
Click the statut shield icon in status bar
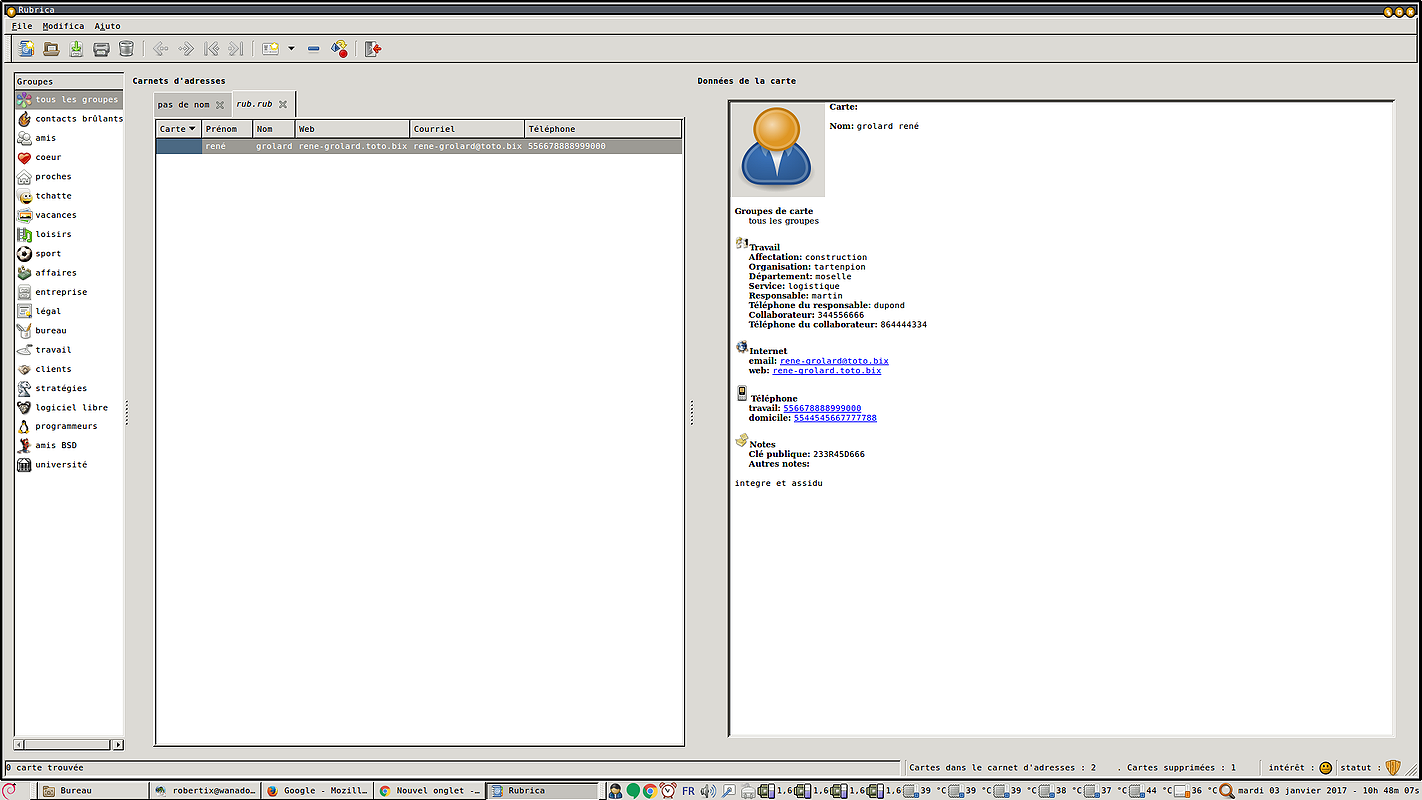coord(1392,768)
